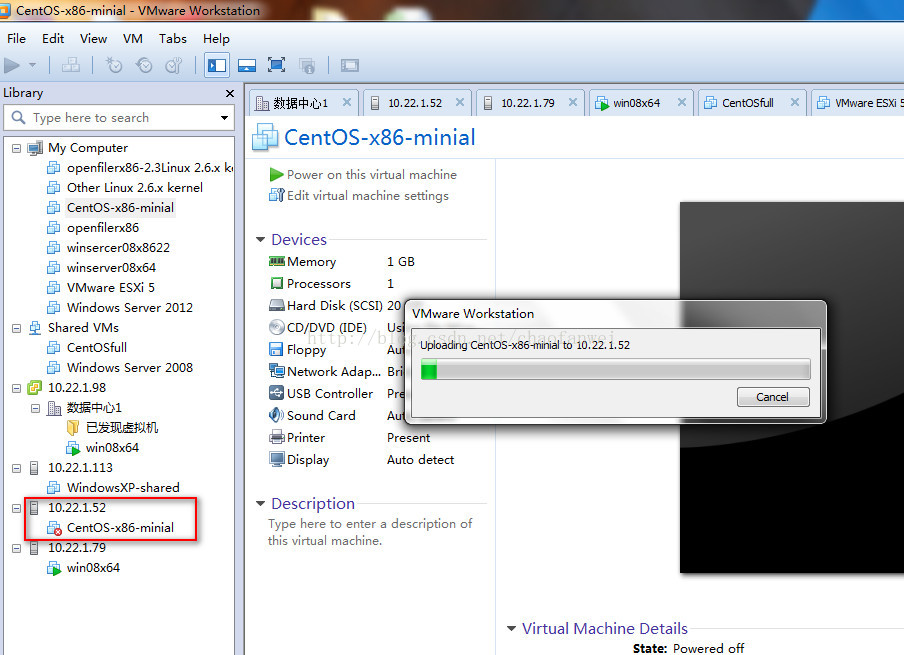The width and height of the screenshot is (904, 655).
Task: Click the Sound Card device entry
Action: pos(312,416)
